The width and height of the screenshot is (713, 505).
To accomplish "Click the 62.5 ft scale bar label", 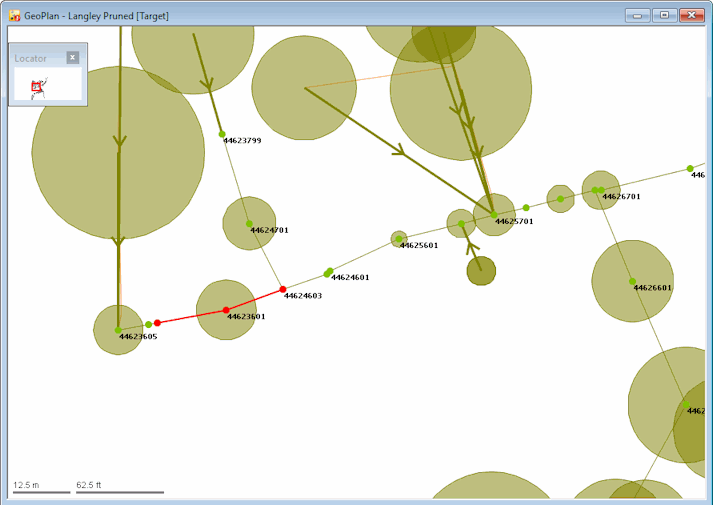I will tap(89, 485).
